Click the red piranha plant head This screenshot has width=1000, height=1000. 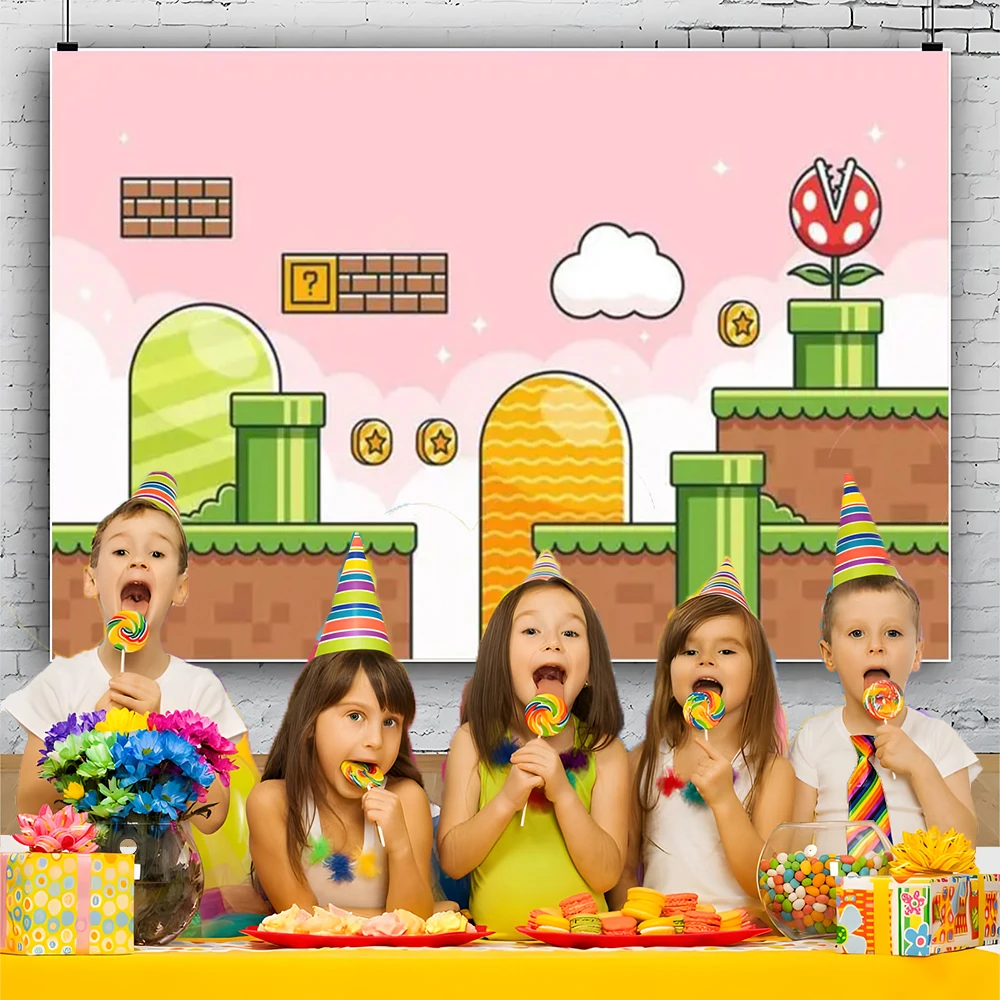835,207
